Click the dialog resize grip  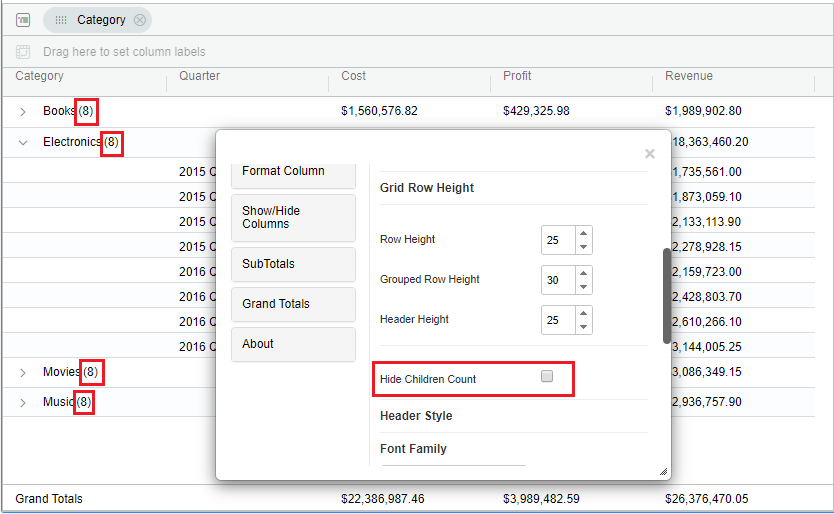click(x=662, y=471)
